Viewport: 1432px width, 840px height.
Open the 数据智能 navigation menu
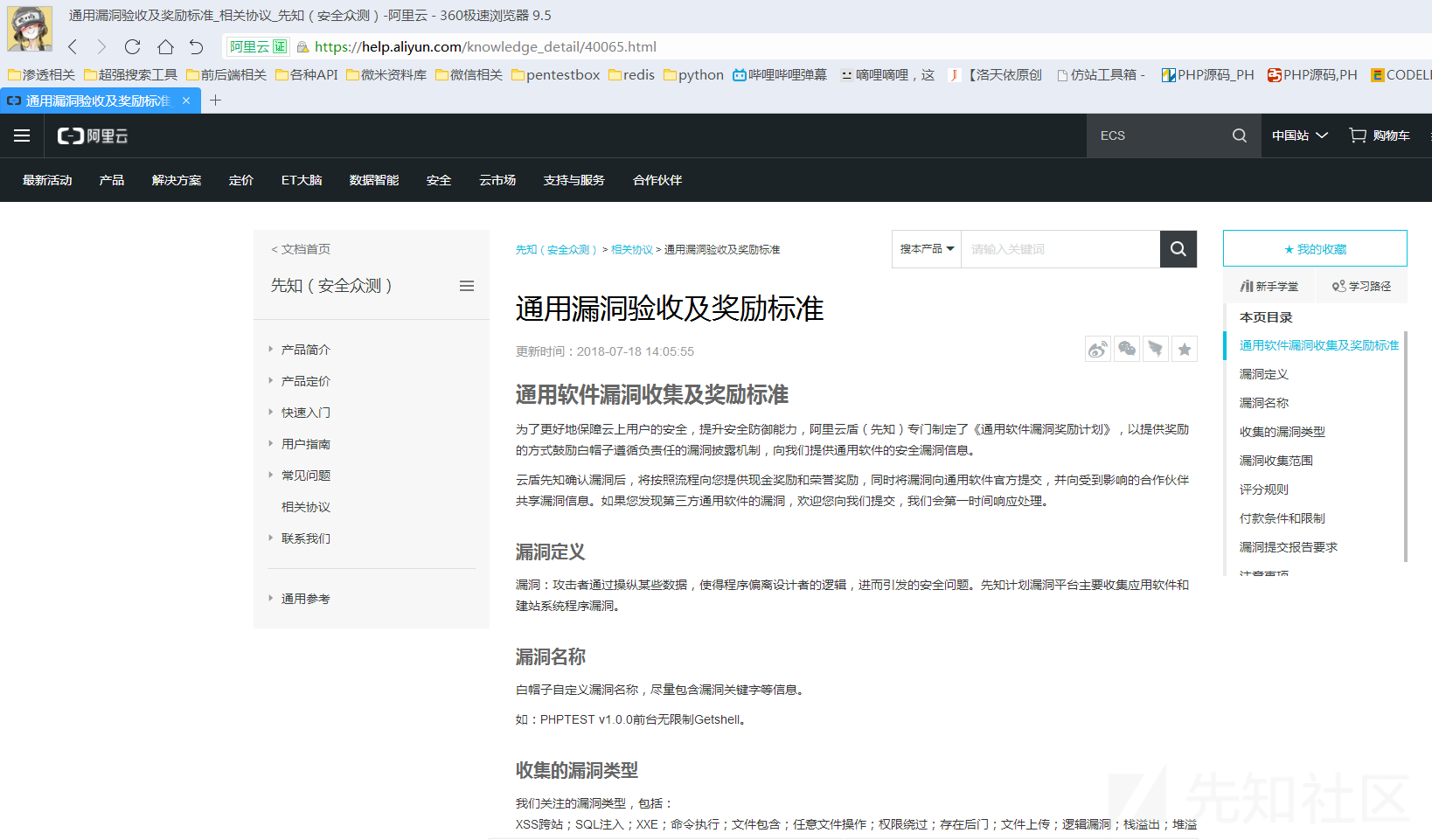click(x=374, y=180)
